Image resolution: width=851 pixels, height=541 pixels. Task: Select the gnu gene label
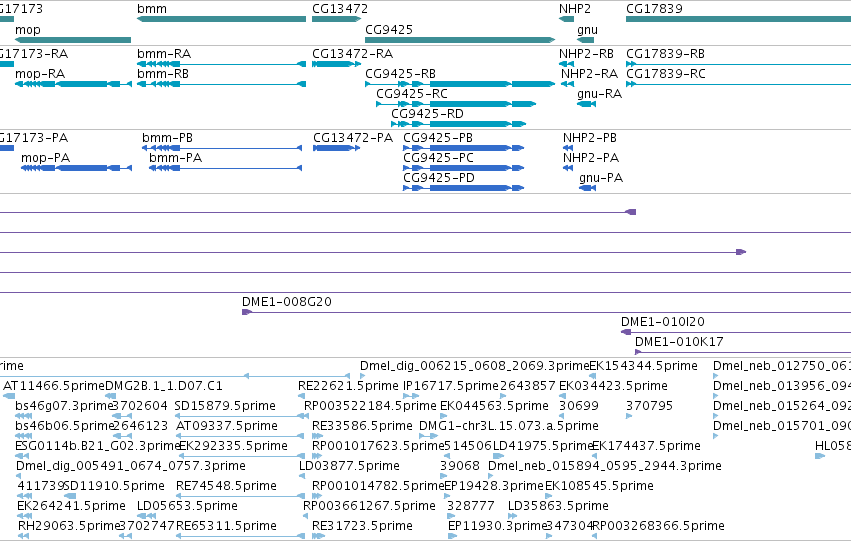tap(587, 30)
